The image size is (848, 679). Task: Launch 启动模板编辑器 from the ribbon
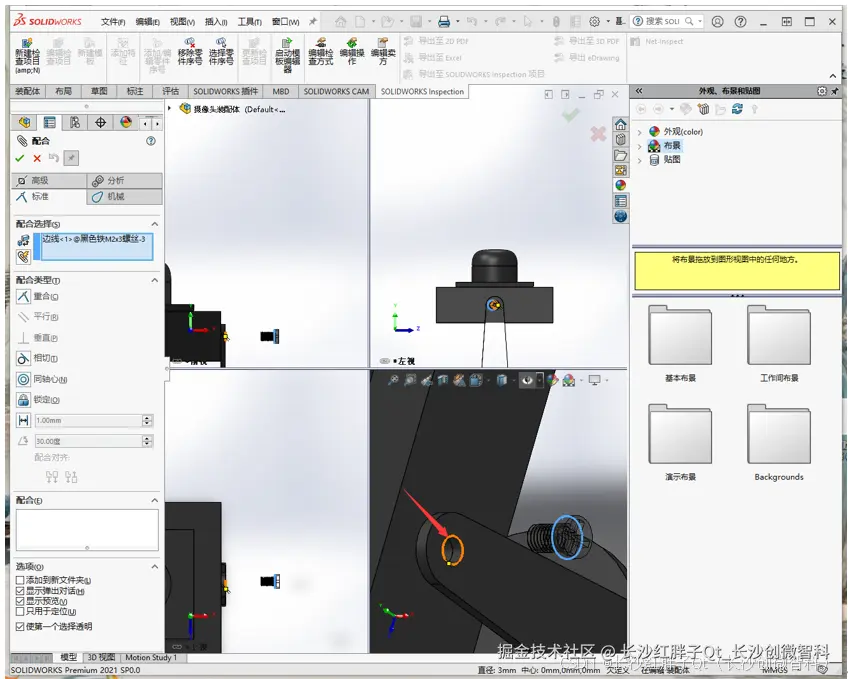click(x=287, y=55)
